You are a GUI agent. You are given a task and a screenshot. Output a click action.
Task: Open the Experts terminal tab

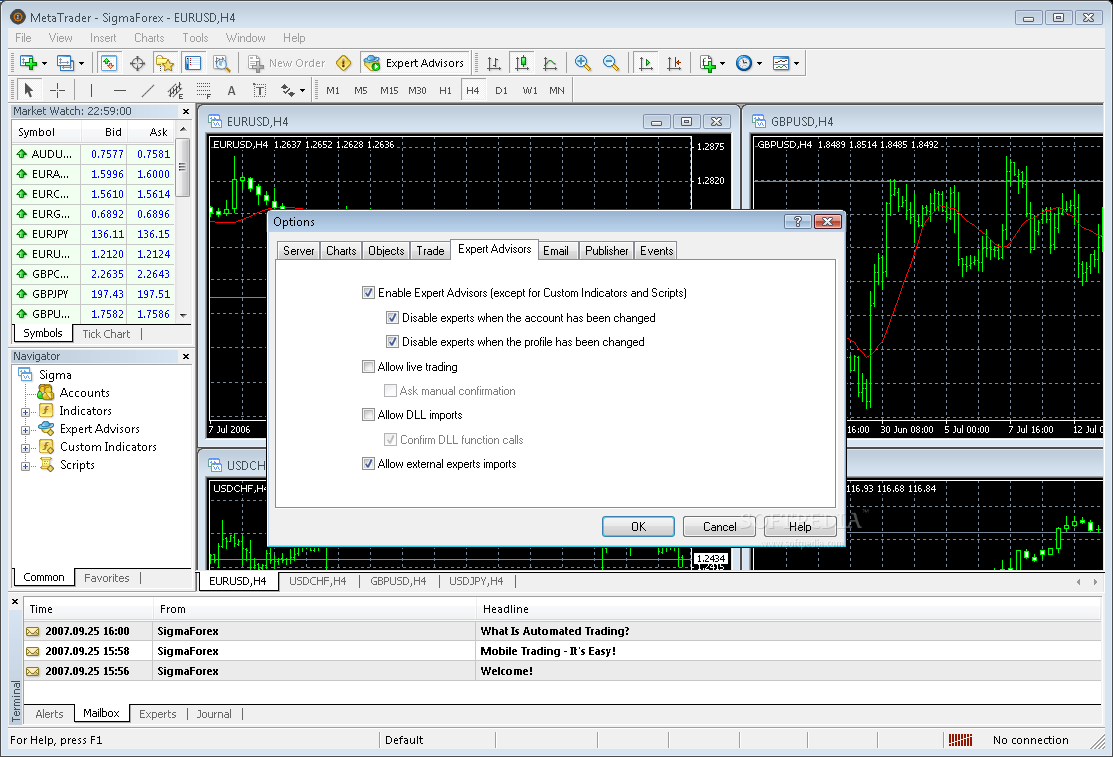click(x=158, y=714)
